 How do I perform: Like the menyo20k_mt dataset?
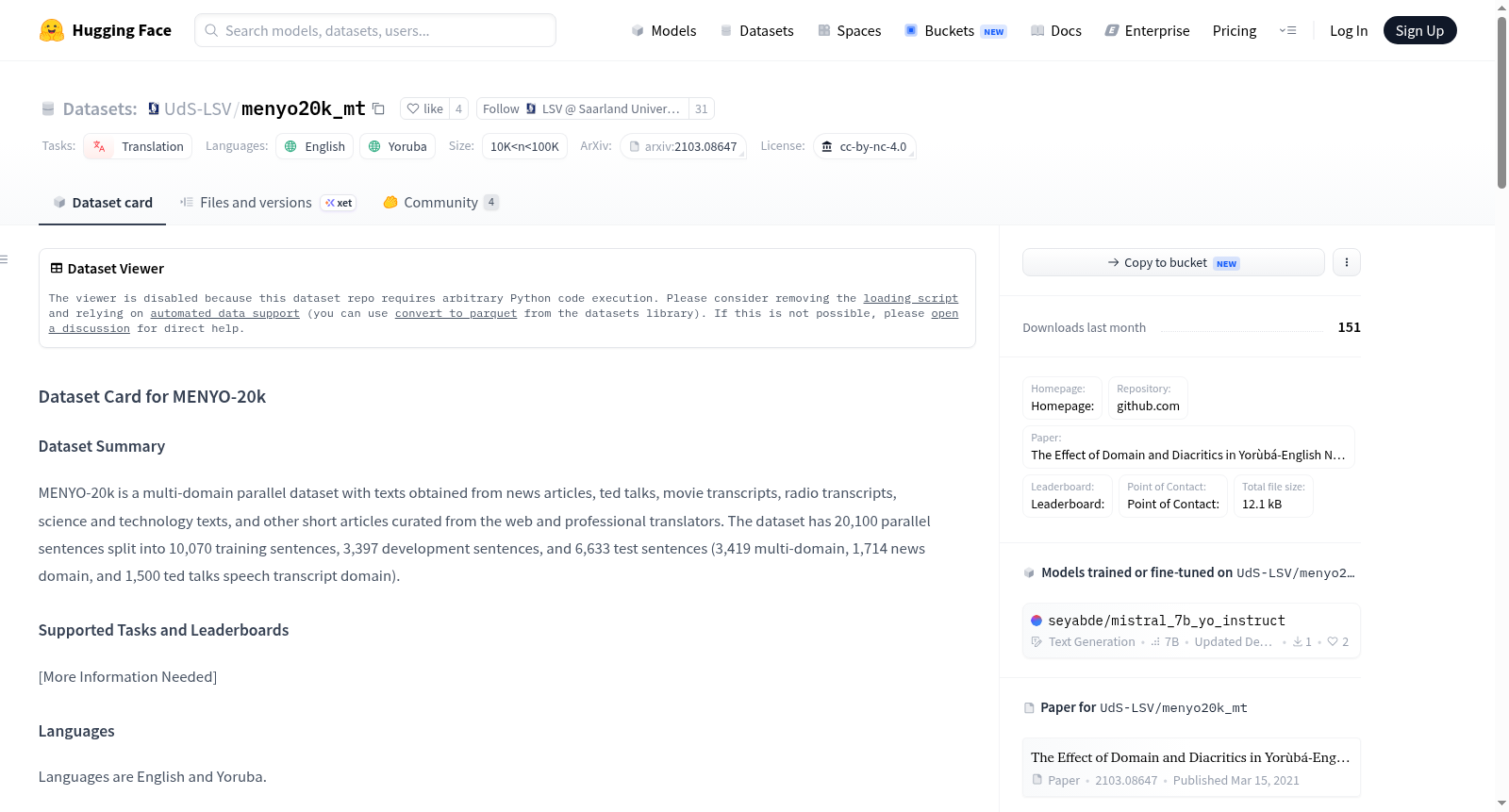[424, 108]
